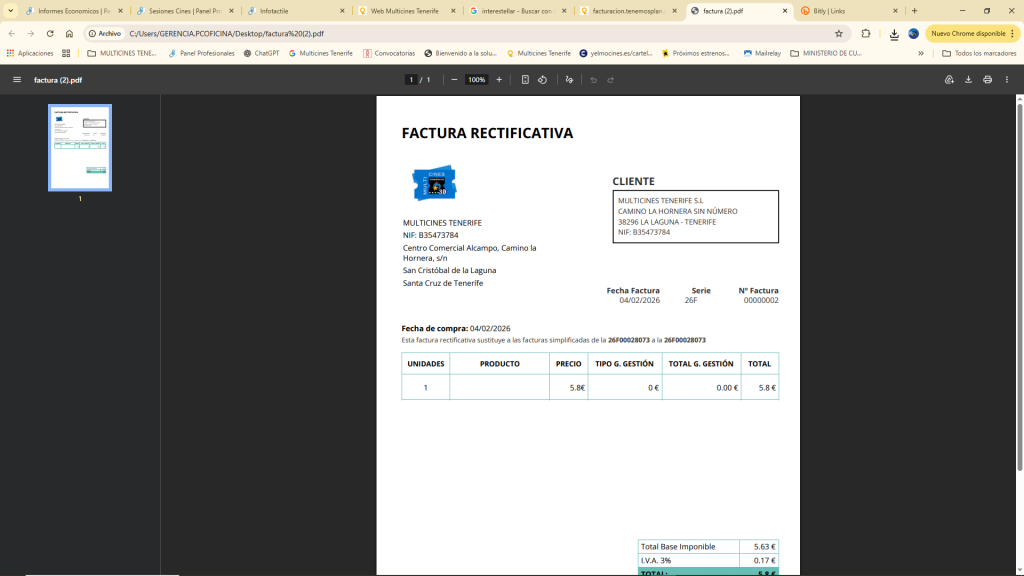Select the draw annotation tool
This screenshot has height=576, width=1024.
tap(569, 79)
